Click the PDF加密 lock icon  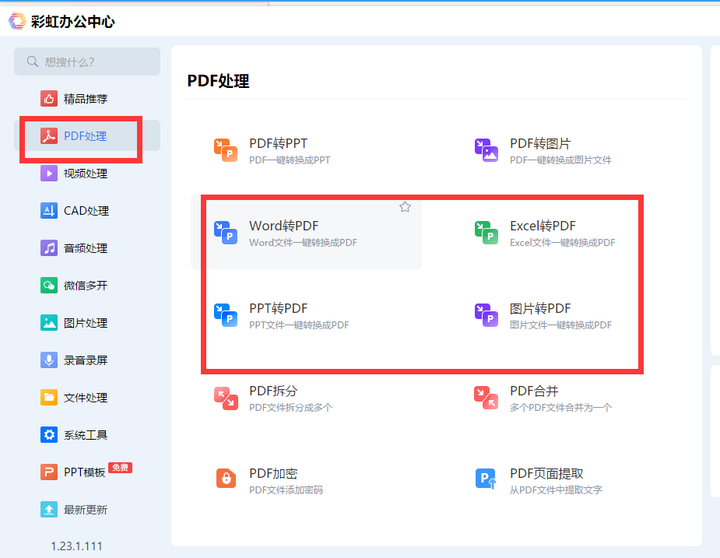225,478
